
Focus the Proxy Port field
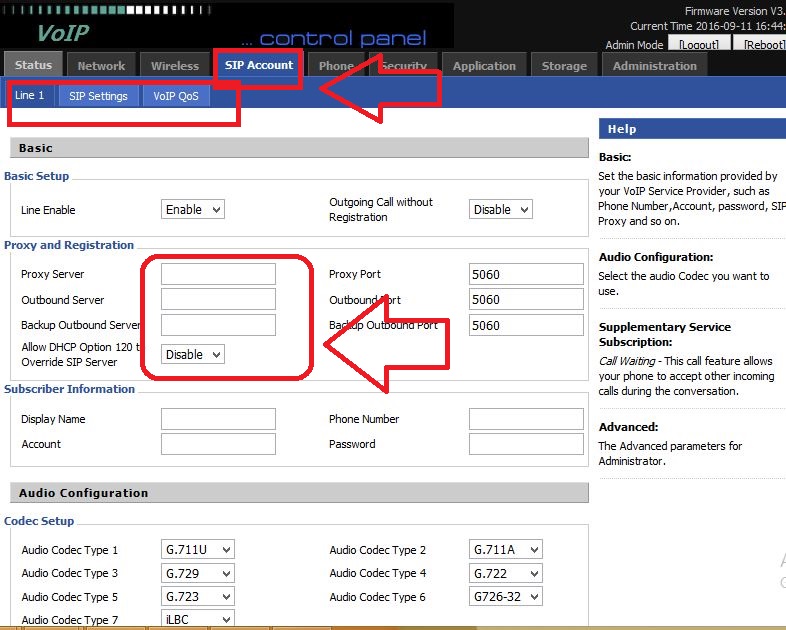pyautogui.click(x=526, y=274)
